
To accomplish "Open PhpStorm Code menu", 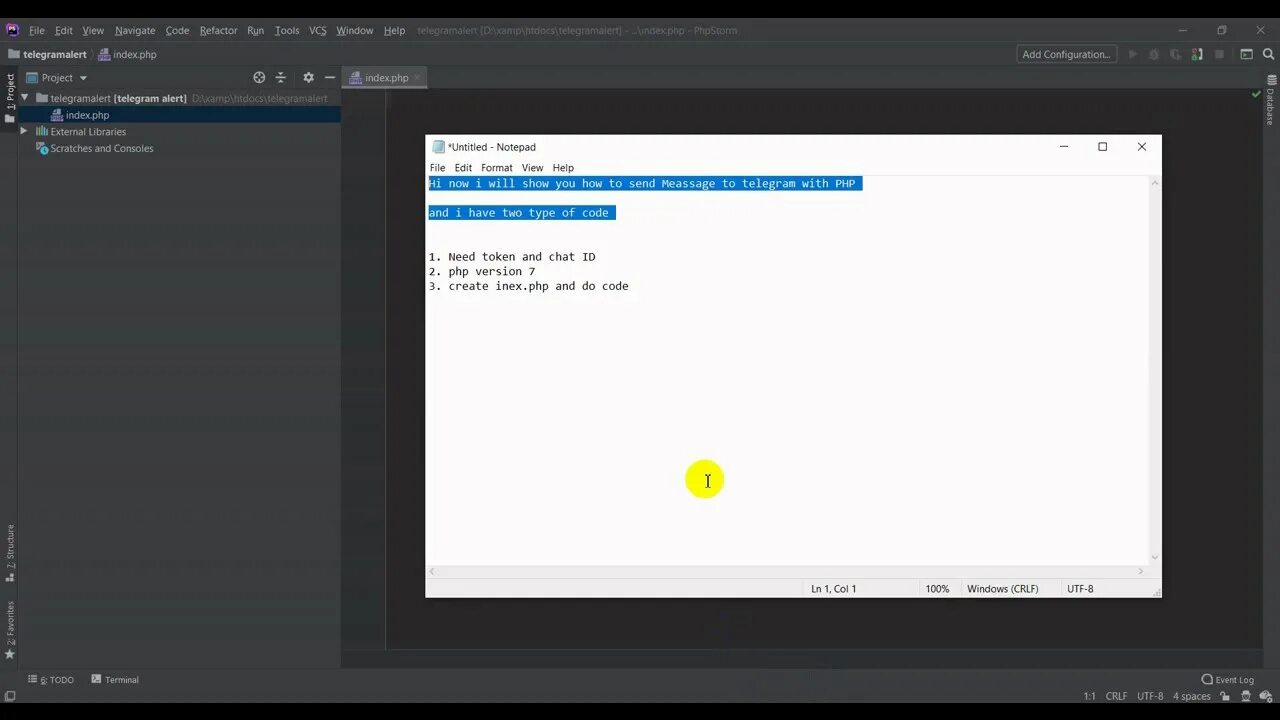I will tap(177, 30).
